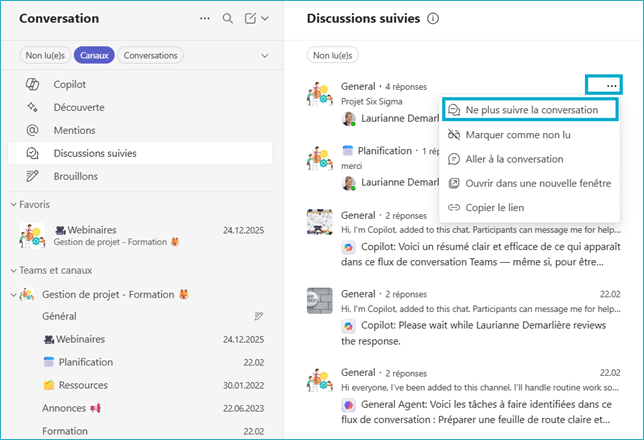The height and width of the screenshot is (440, 644).
Task: Collapse the Gestion de projet - Formation team
Action: 14,295
